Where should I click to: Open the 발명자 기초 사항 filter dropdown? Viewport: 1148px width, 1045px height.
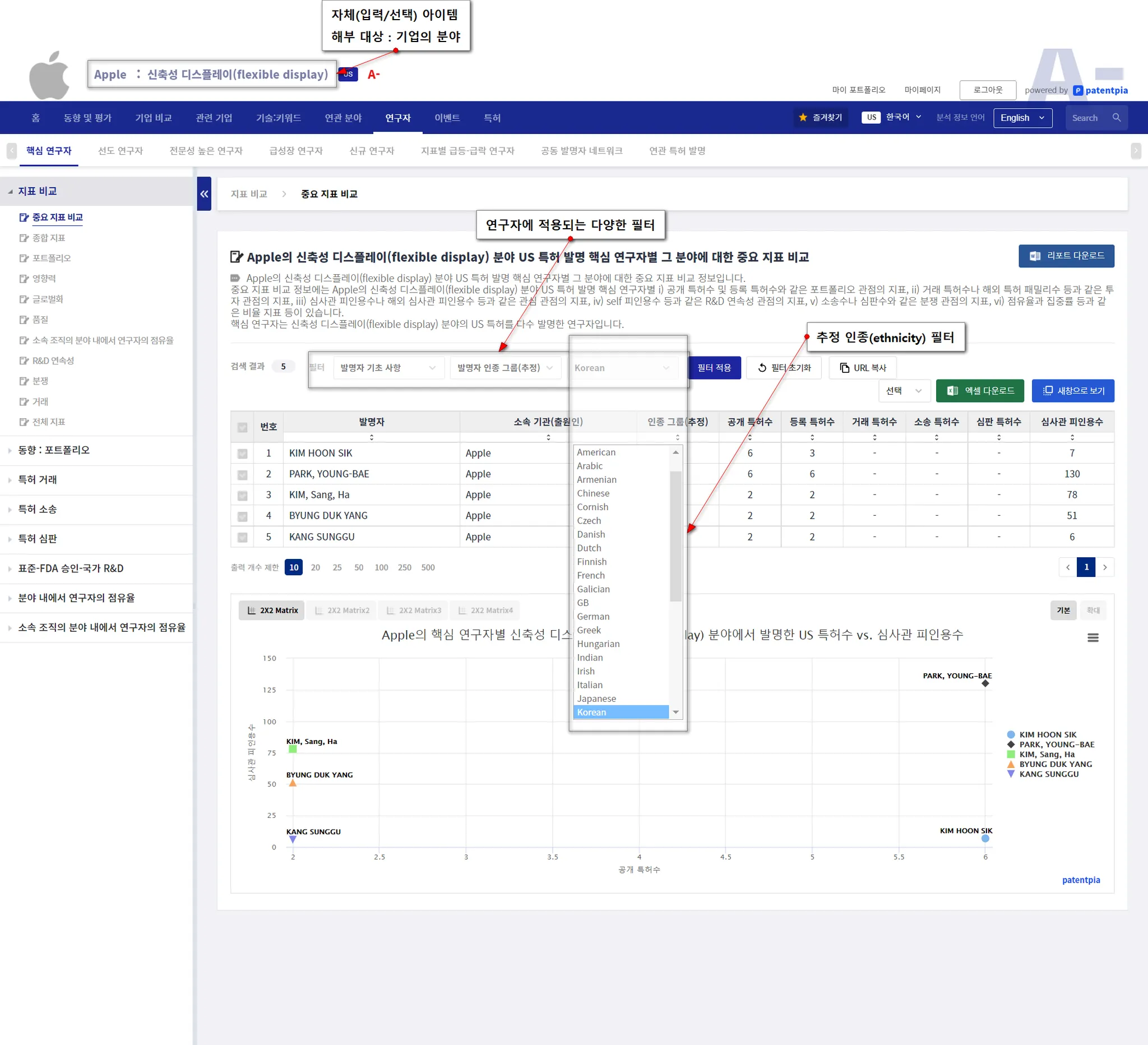pos(388,368)
